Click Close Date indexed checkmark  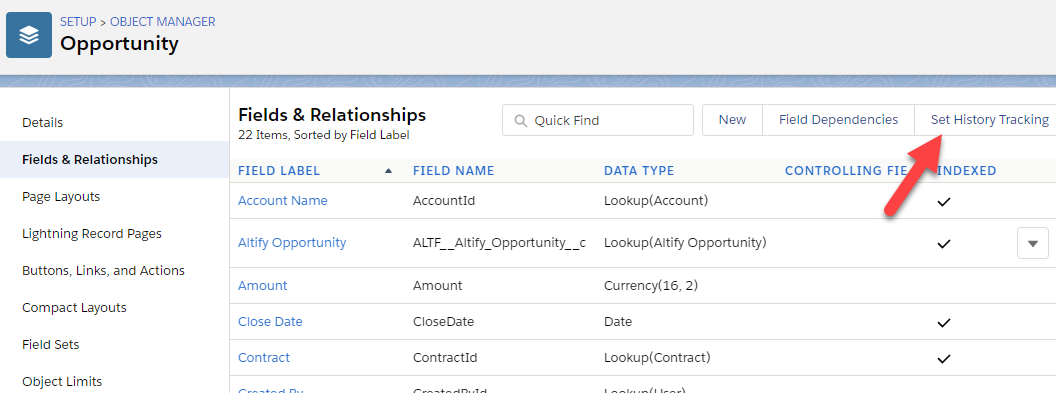pyautogui.click(x=944, y=322)
